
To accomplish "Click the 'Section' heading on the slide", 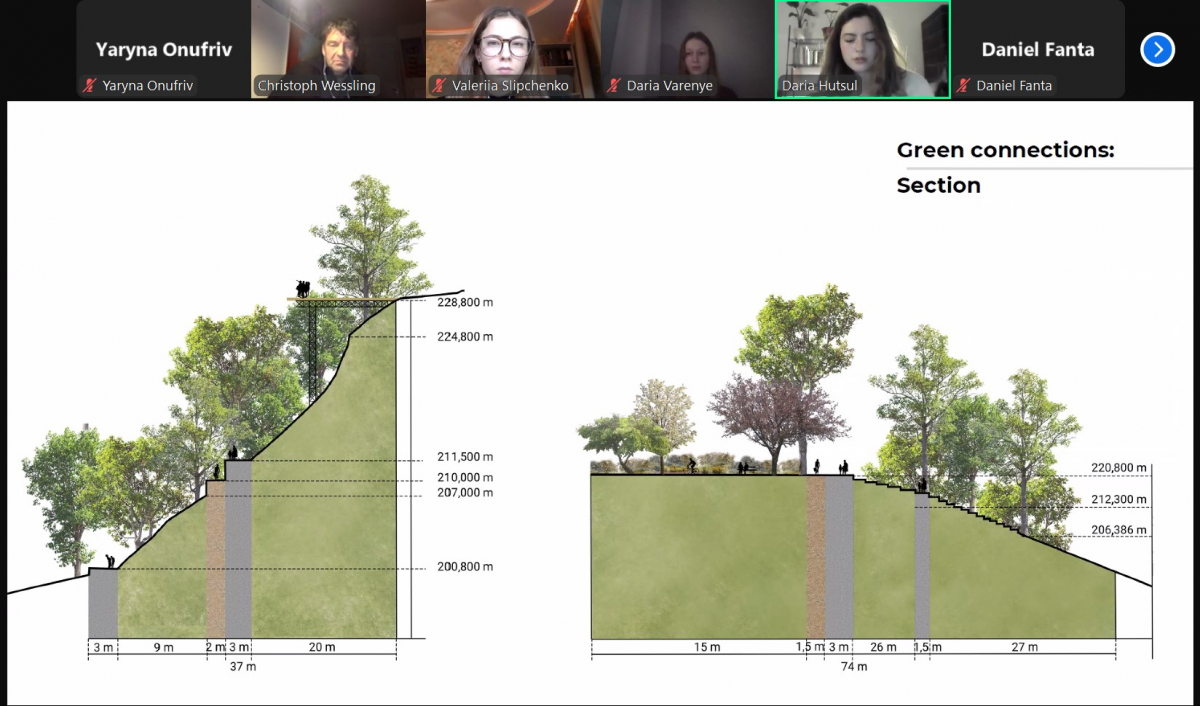I will [x=938, y=186].
